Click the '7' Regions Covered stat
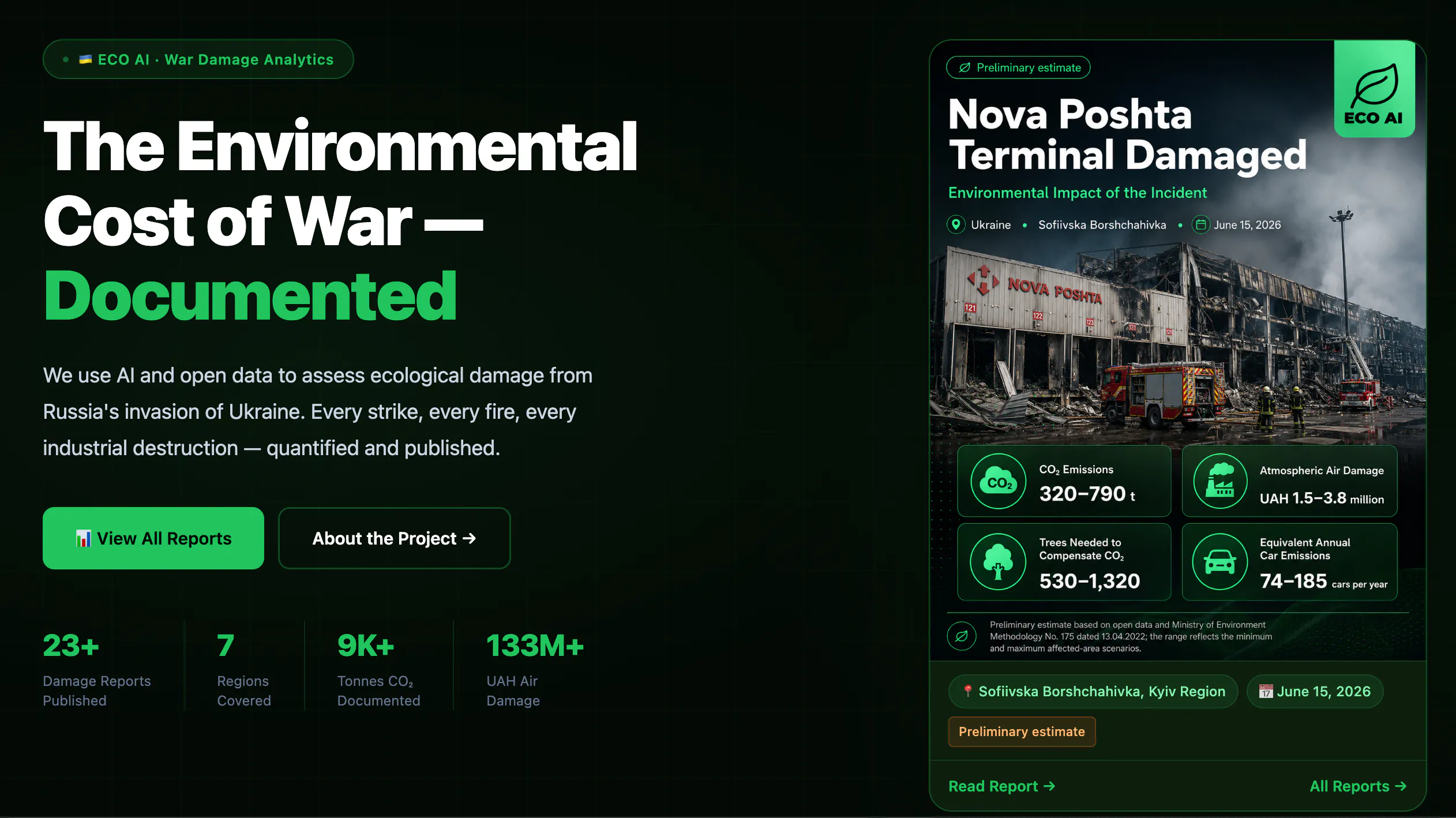 click(245, 668)
